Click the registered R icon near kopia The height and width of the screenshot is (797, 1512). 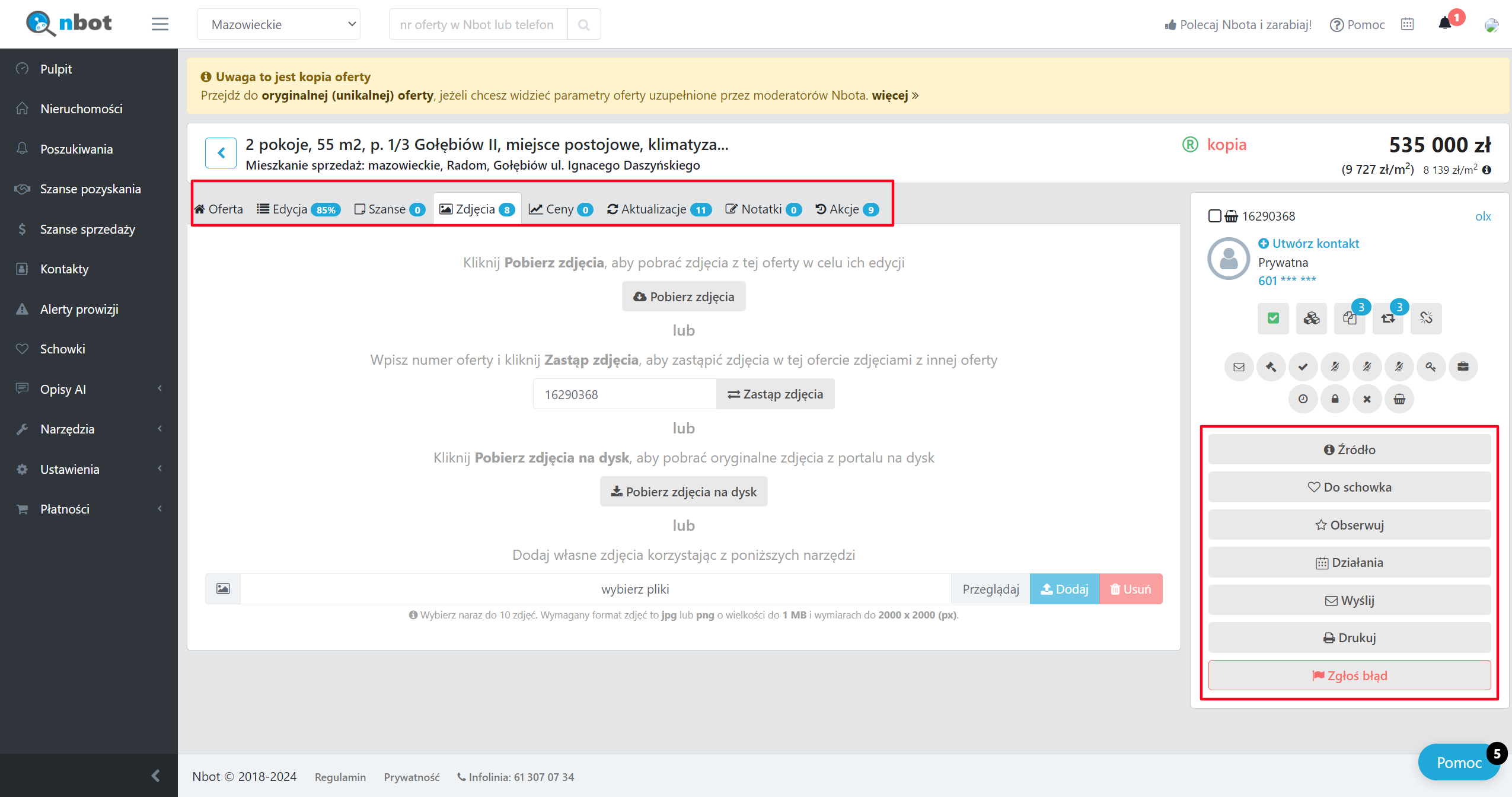tap(1190, 144)
